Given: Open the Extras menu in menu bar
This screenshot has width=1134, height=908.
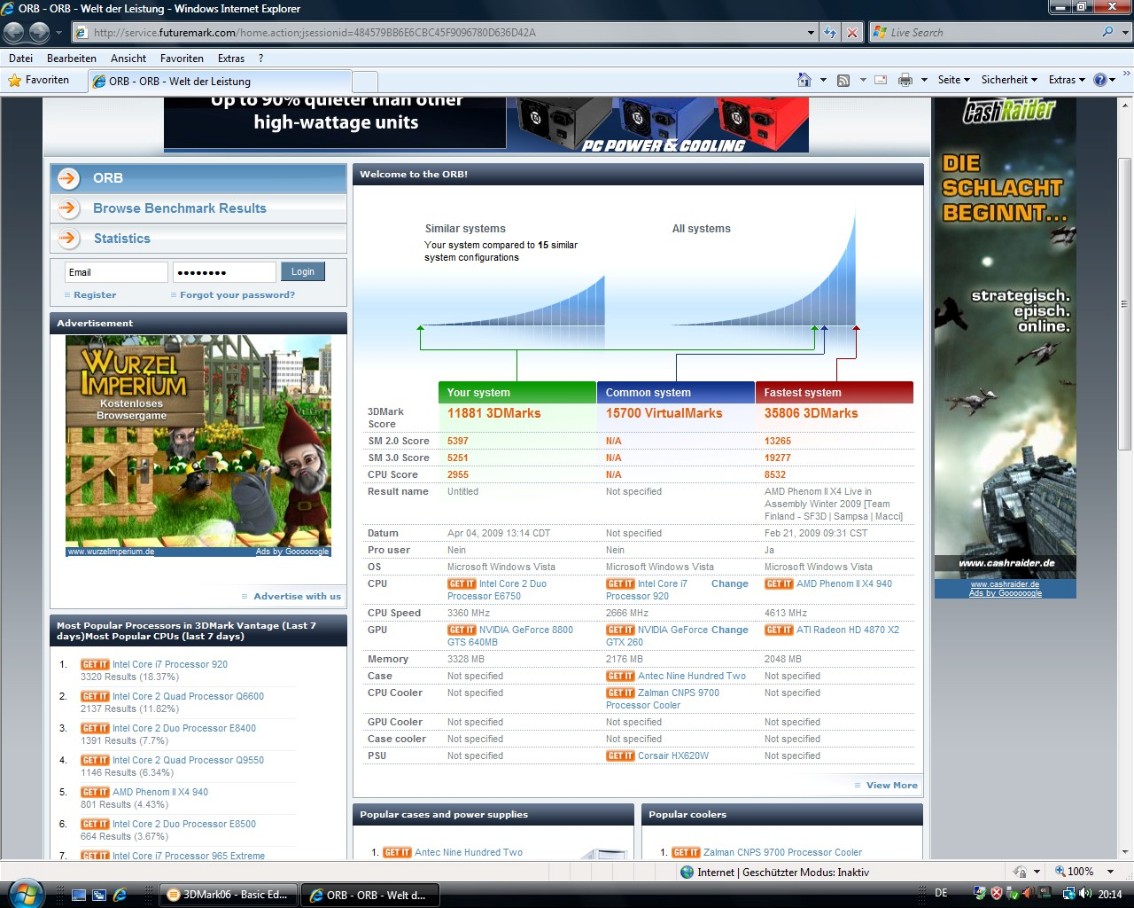Looking at the screenshot, I should [231, 59].
